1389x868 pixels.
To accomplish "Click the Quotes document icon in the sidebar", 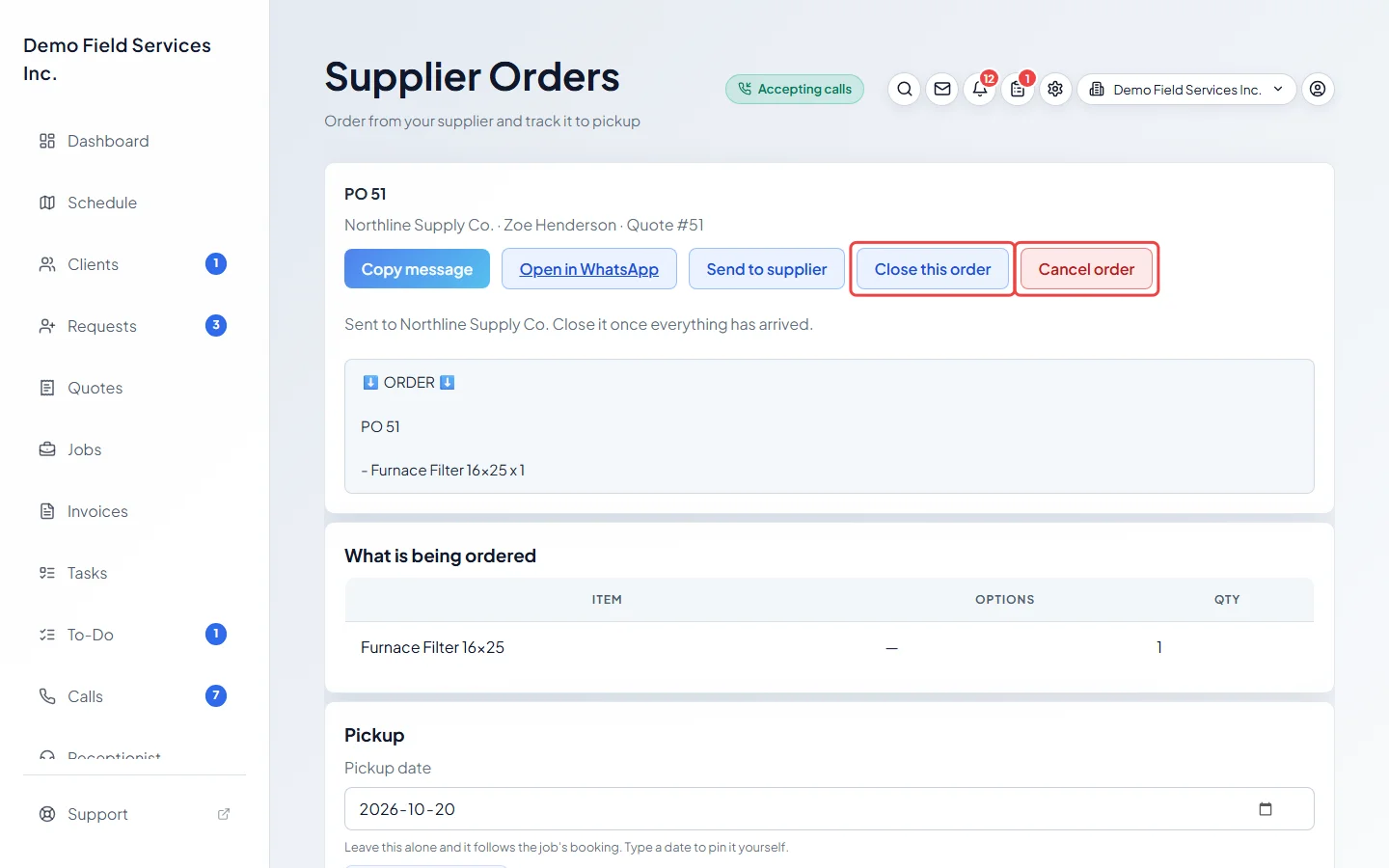I will (47, 388).
